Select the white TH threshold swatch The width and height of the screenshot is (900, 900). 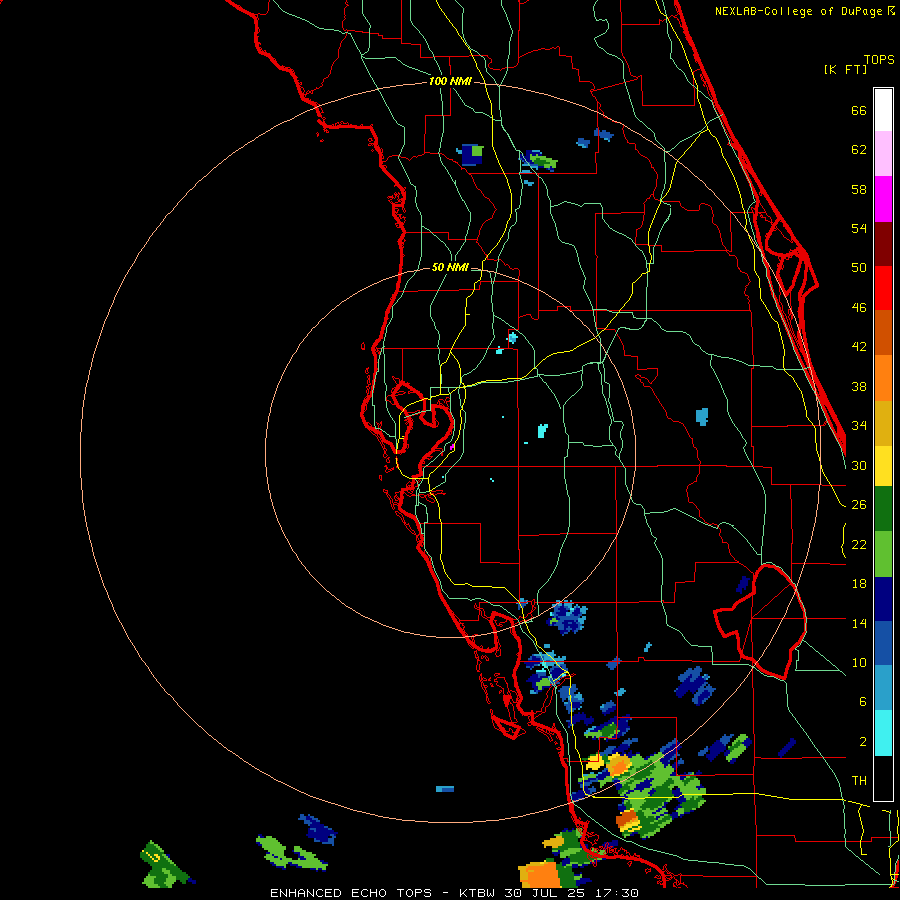883,778
